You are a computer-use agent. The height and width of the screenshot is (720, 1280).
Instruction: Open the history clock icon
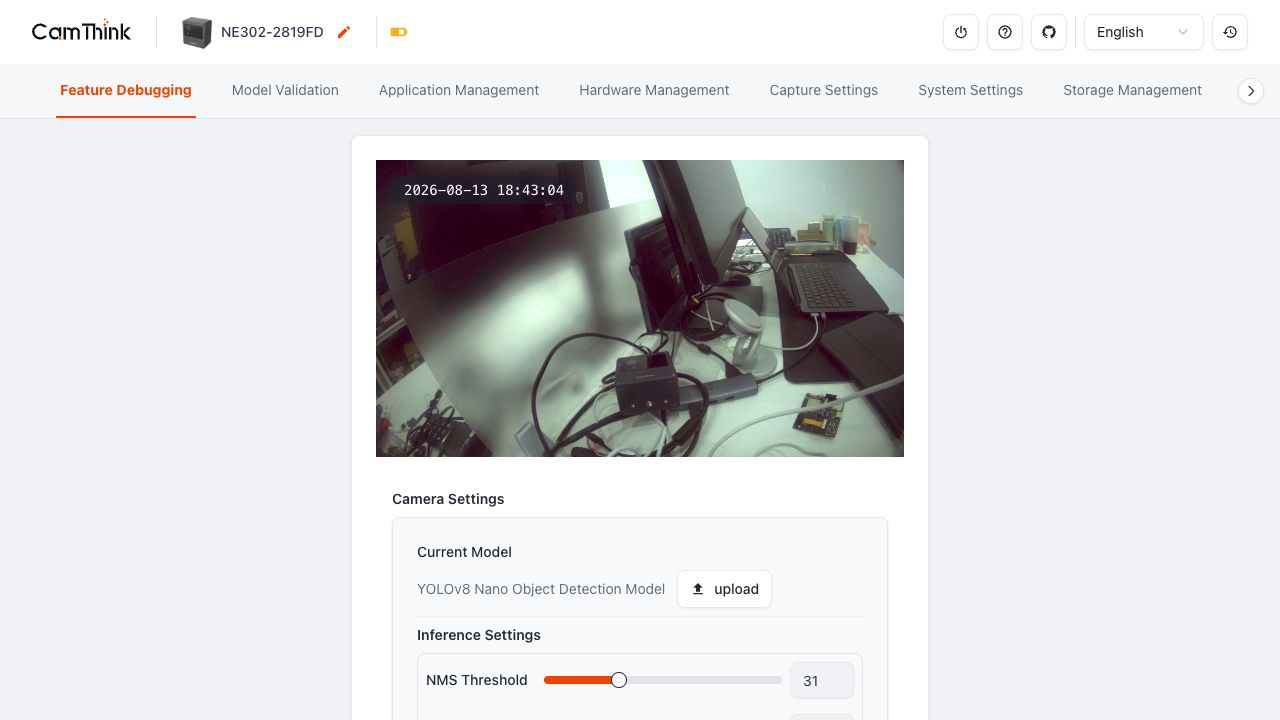click(x=1230, y=32)
